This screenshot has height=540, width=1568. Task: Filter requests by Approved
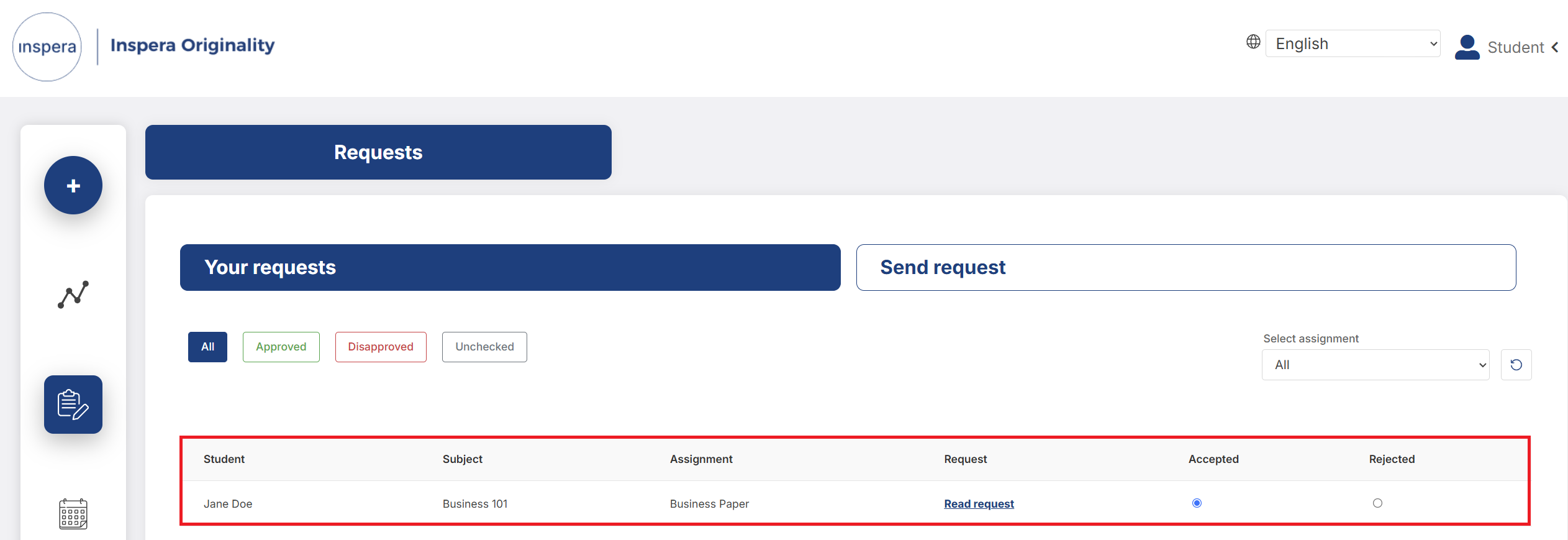281,347
